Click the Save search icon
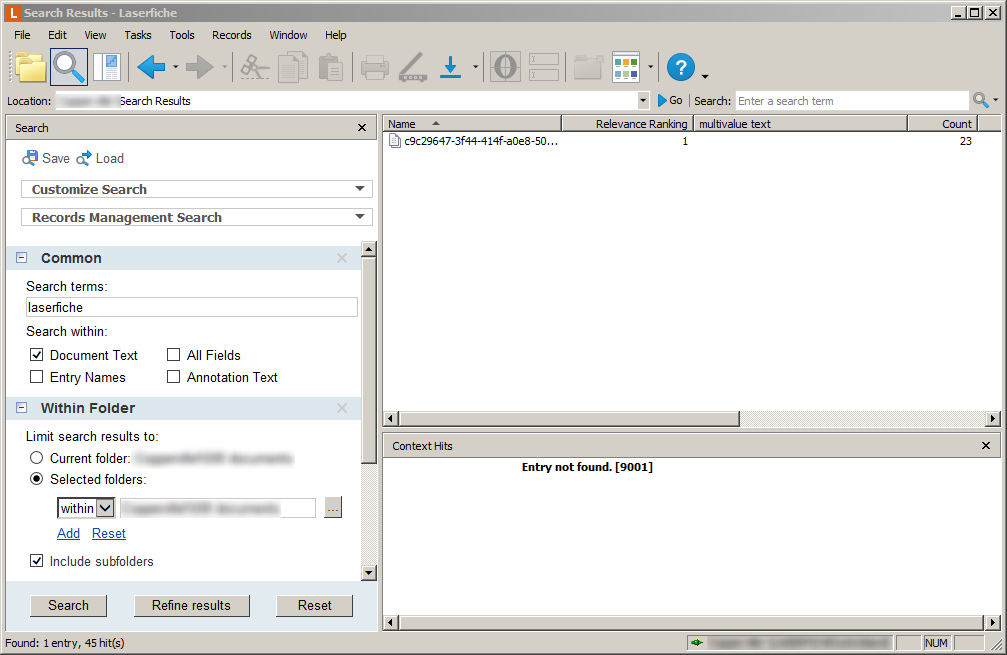This screenshot has height=655, width=1007. (30, 158)
